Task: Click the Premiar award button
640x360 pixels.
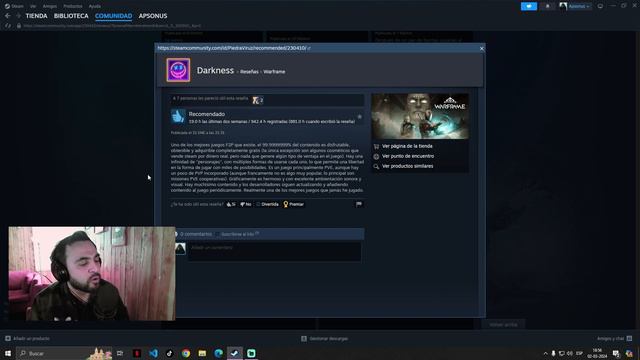Action: click(x=293, y=204)
